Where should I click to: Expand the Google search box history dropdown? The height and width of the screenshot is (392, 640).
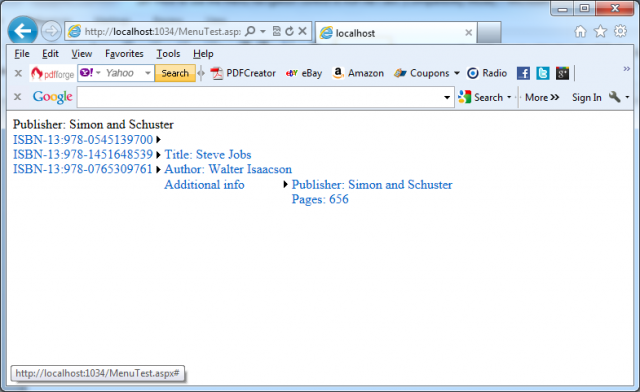click(447, 97)
